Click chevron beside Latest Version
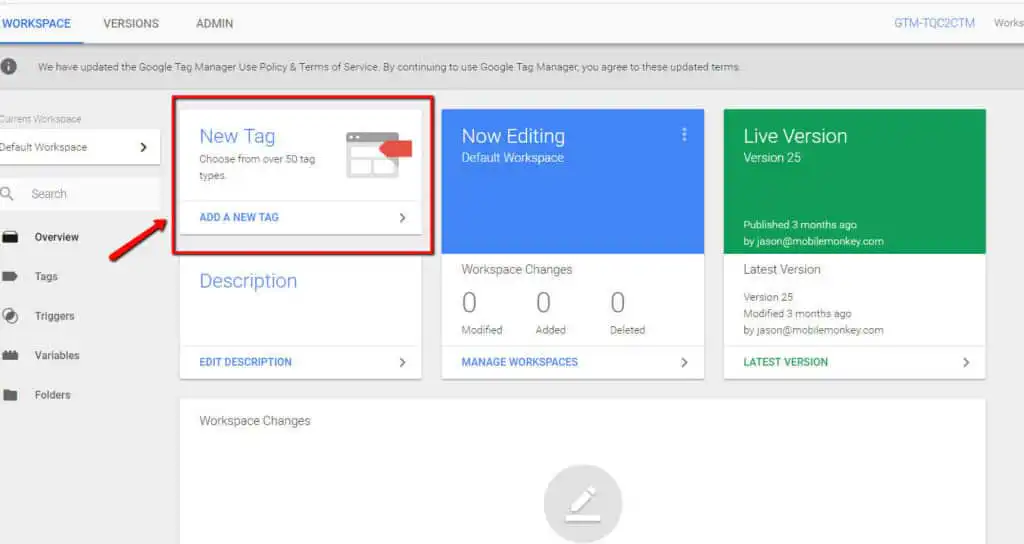Viewport: 1024px width, 544px height. pyautogui.click(x=966, y=362)
